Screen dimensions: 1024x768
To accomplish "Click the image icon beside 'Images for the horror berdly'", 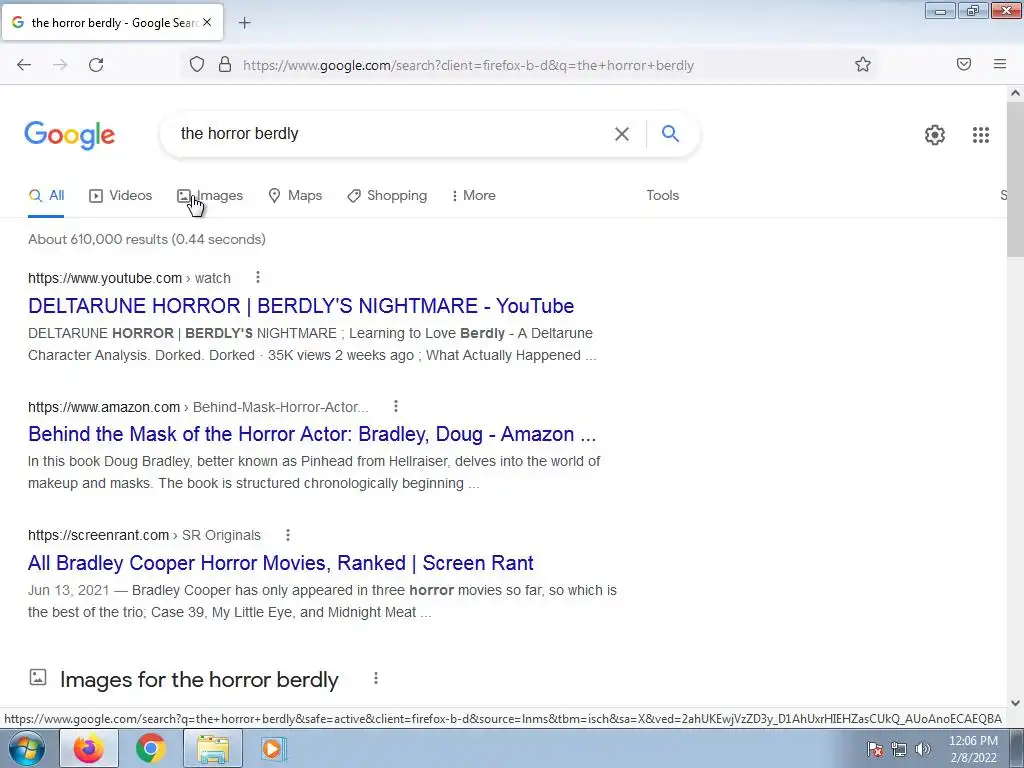I will tap(38, 677).
